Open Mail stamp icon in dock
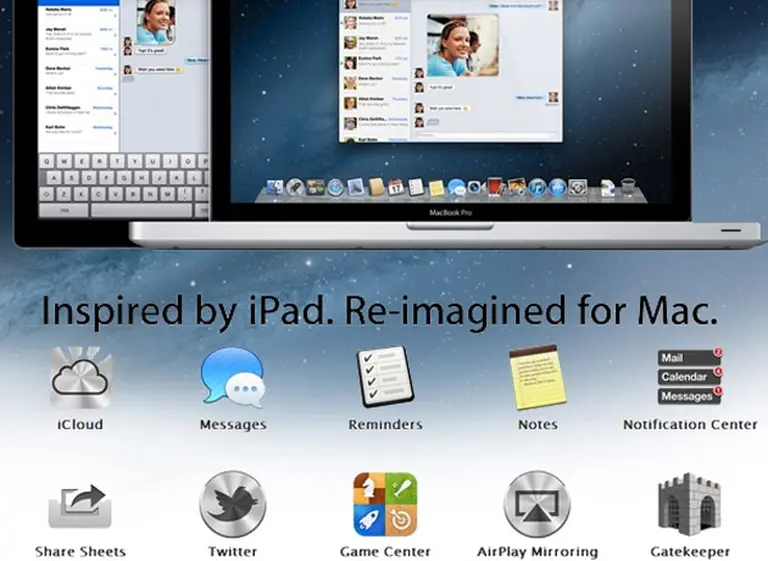768x561 pixels. tap(356, 187)
